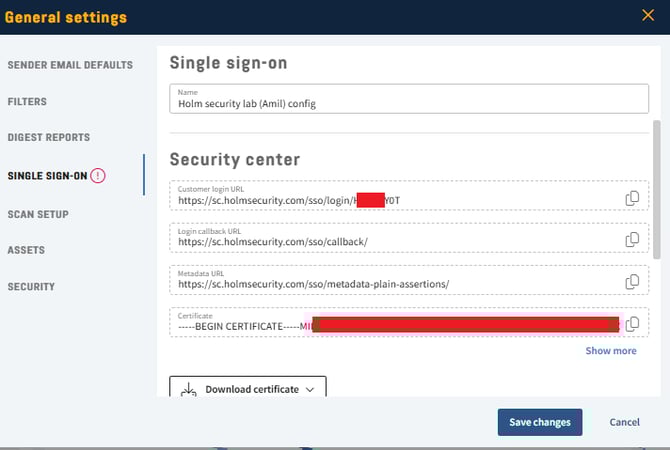Navigate to the Security section

coord(31,287)
